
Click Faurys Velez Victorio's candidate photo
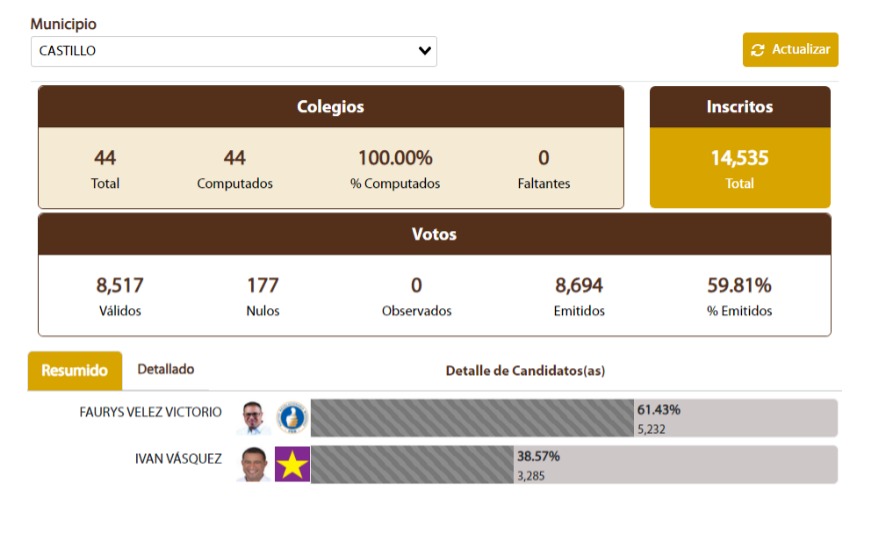254,417
